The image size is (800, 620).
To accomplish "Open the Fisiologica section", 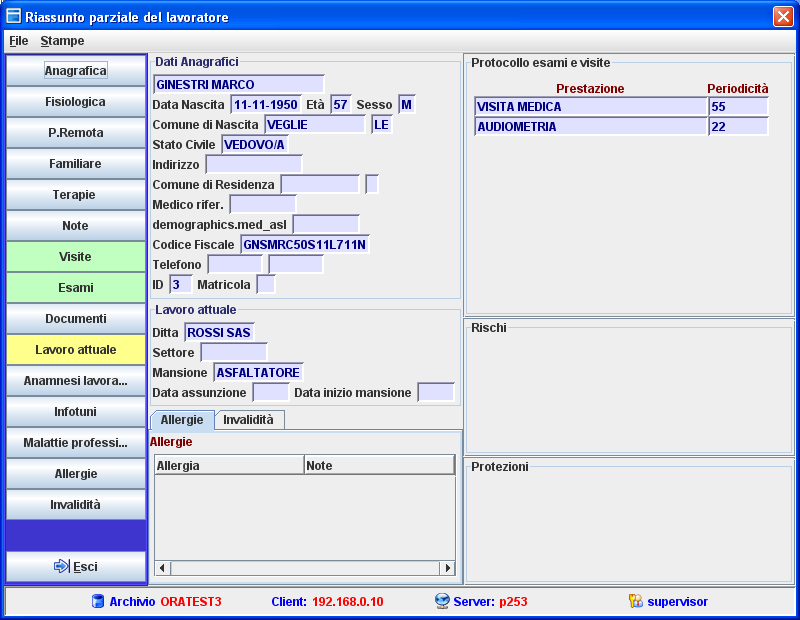I will click(75, 102).
